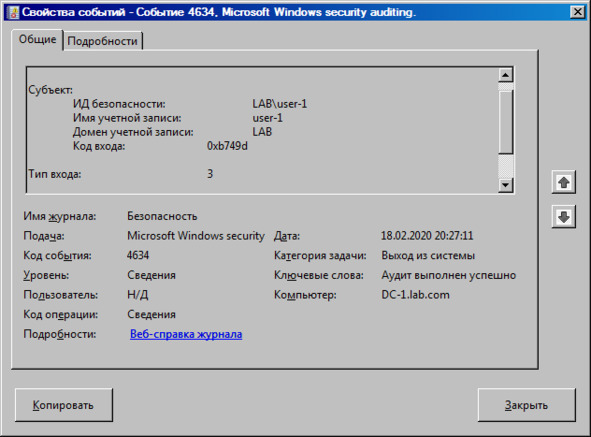Click the Имя журнала: label
The width and height of the screenshot is (591, 437).
coord(60,216)
